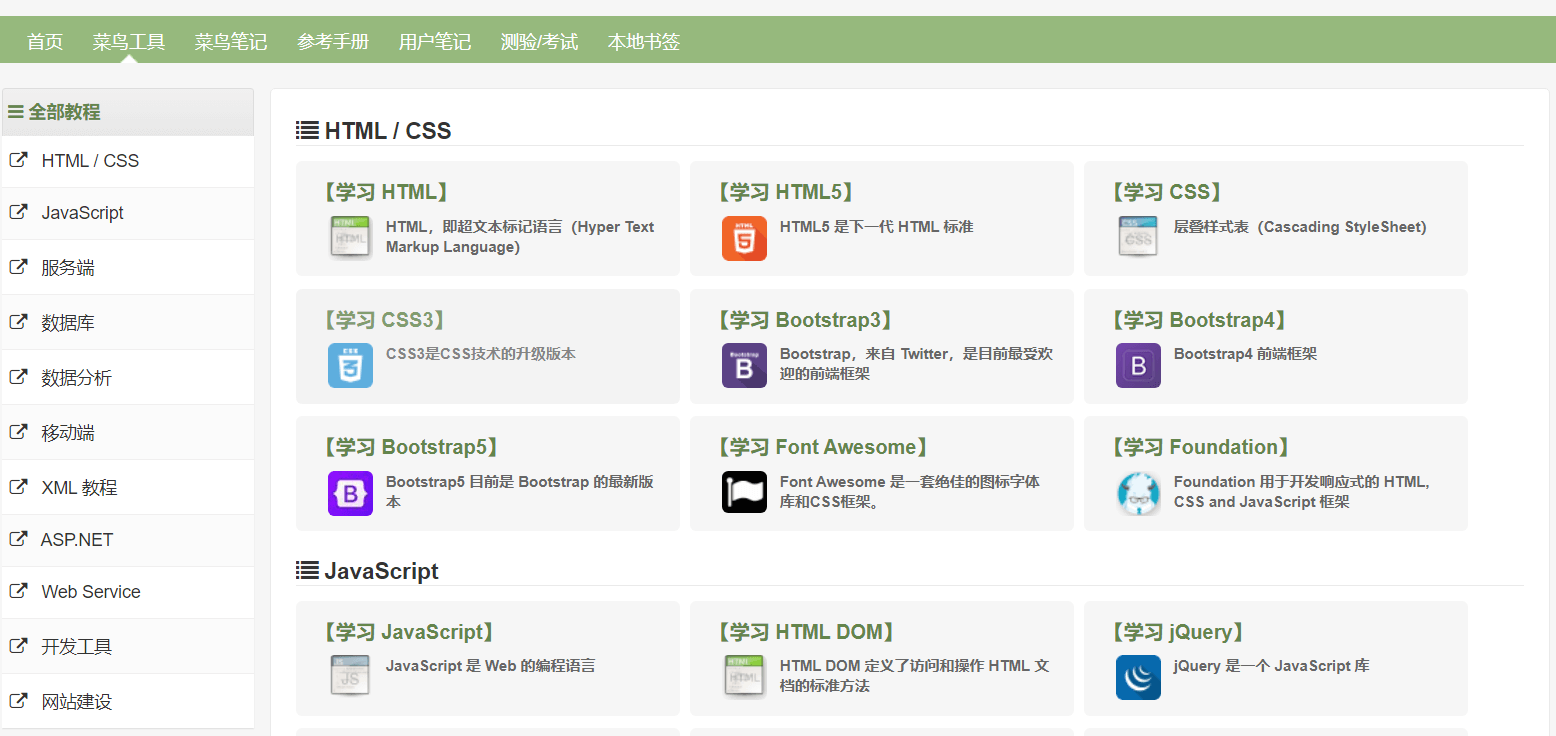
Task: Select 数据库 in the left sidebar
Action: coord(68,323)
